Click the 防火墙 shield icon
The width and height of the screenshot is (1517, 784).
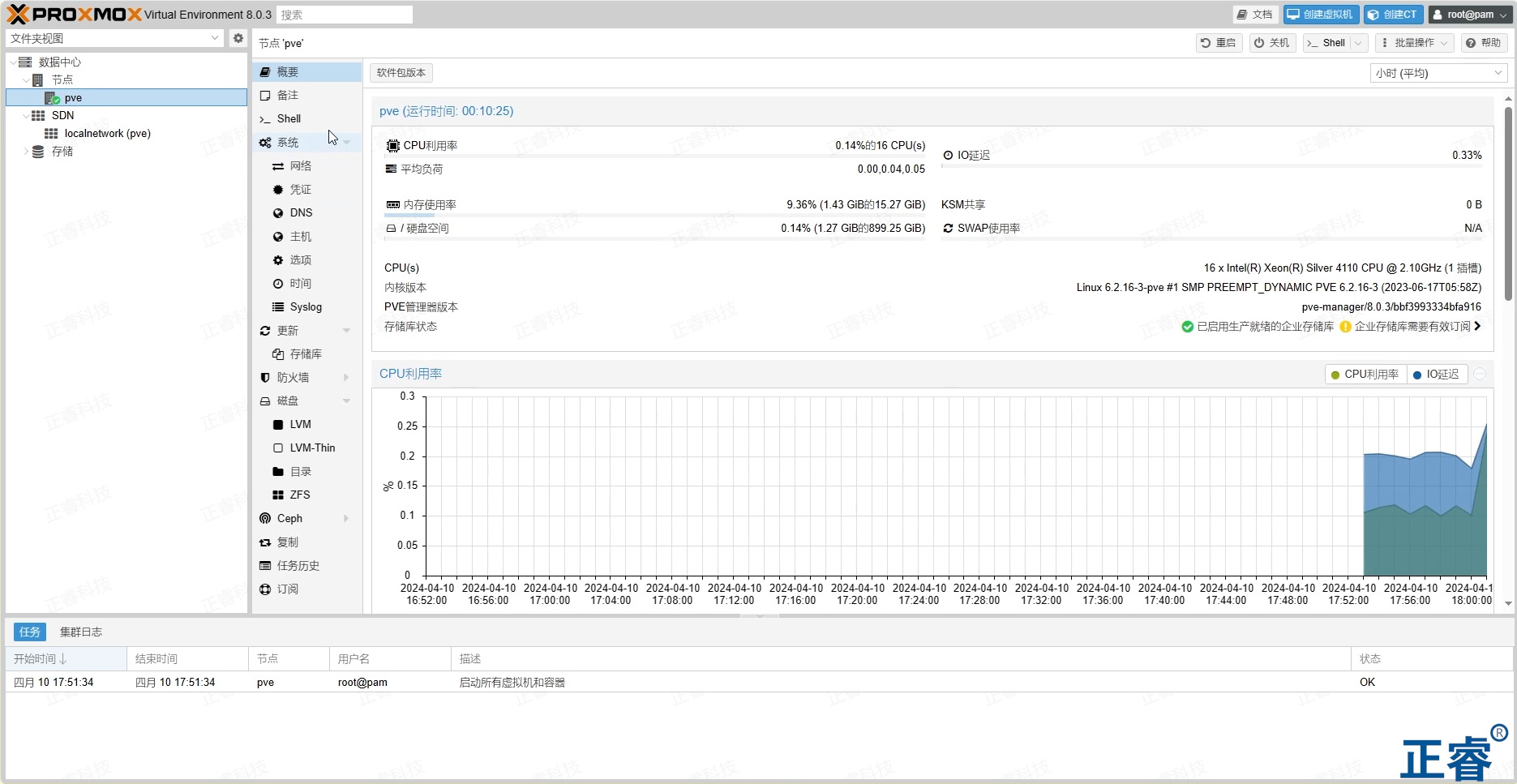point(265,378)
